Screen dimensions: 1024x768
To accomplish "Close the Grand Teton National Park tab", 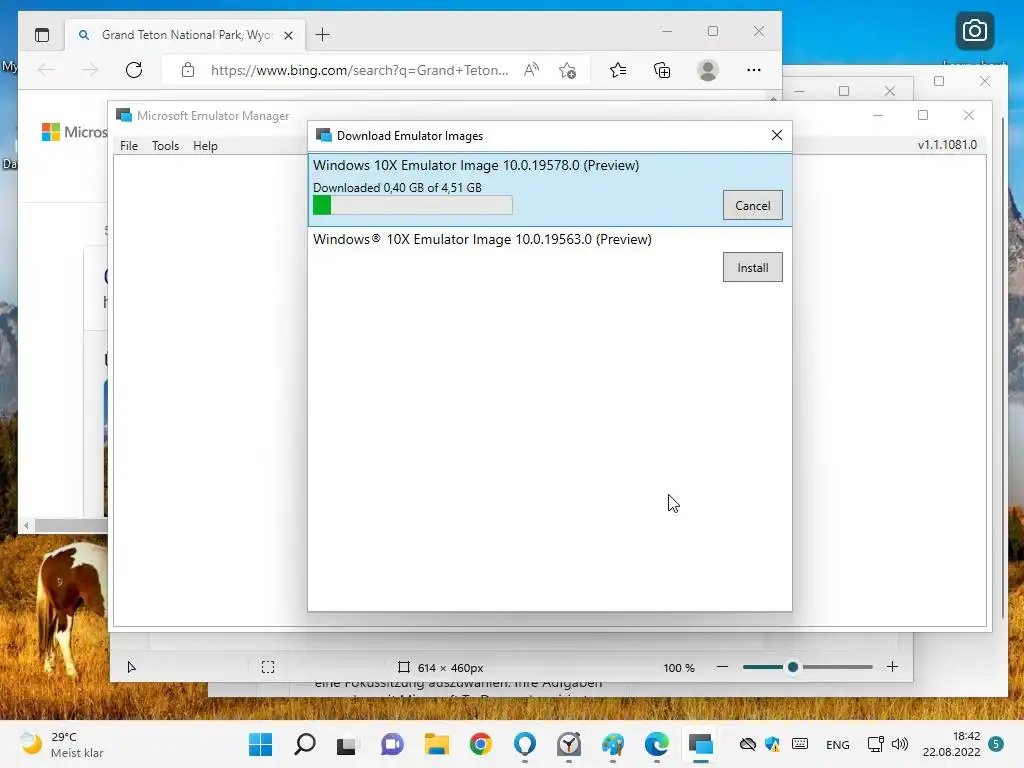I will click(x=289, y=35).
